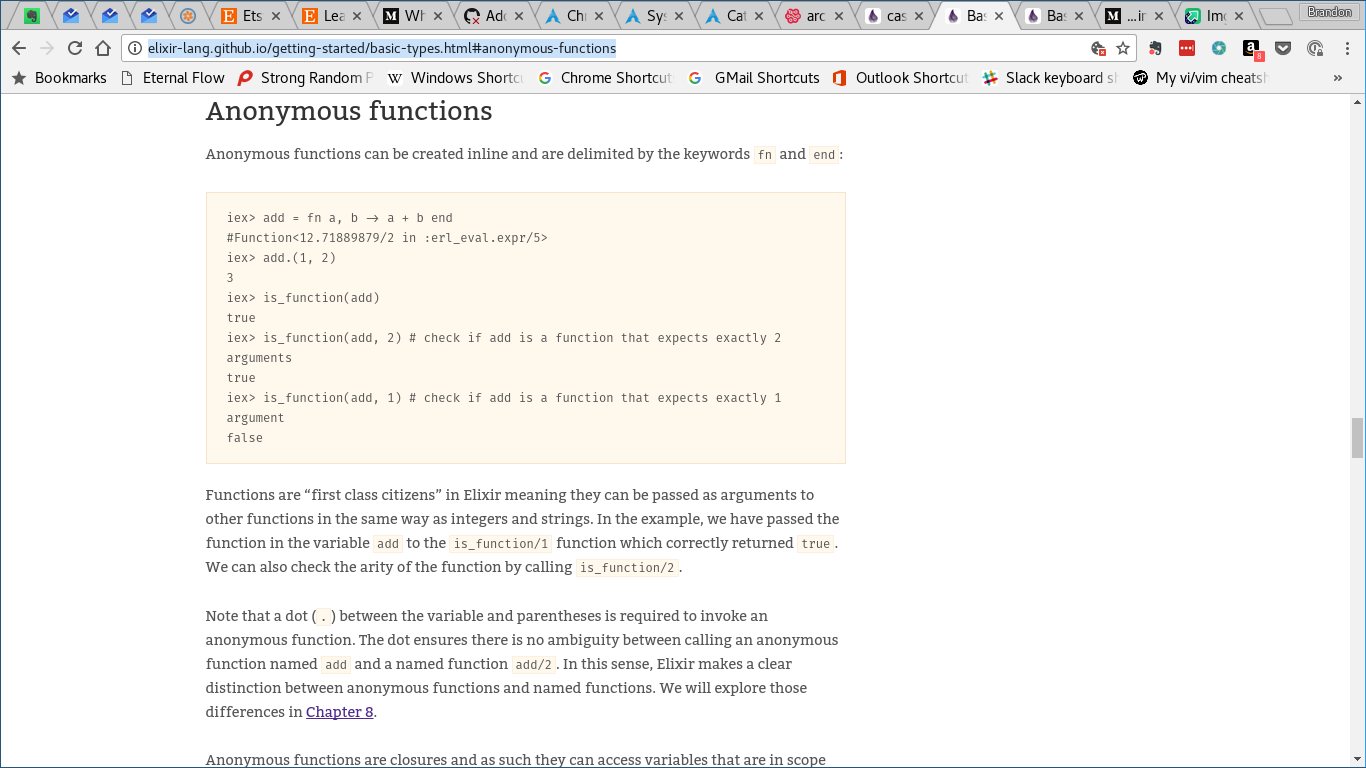Click the inline code 'is_function/1'
Screen dimensions: 1366x768
tap(500, 544)
